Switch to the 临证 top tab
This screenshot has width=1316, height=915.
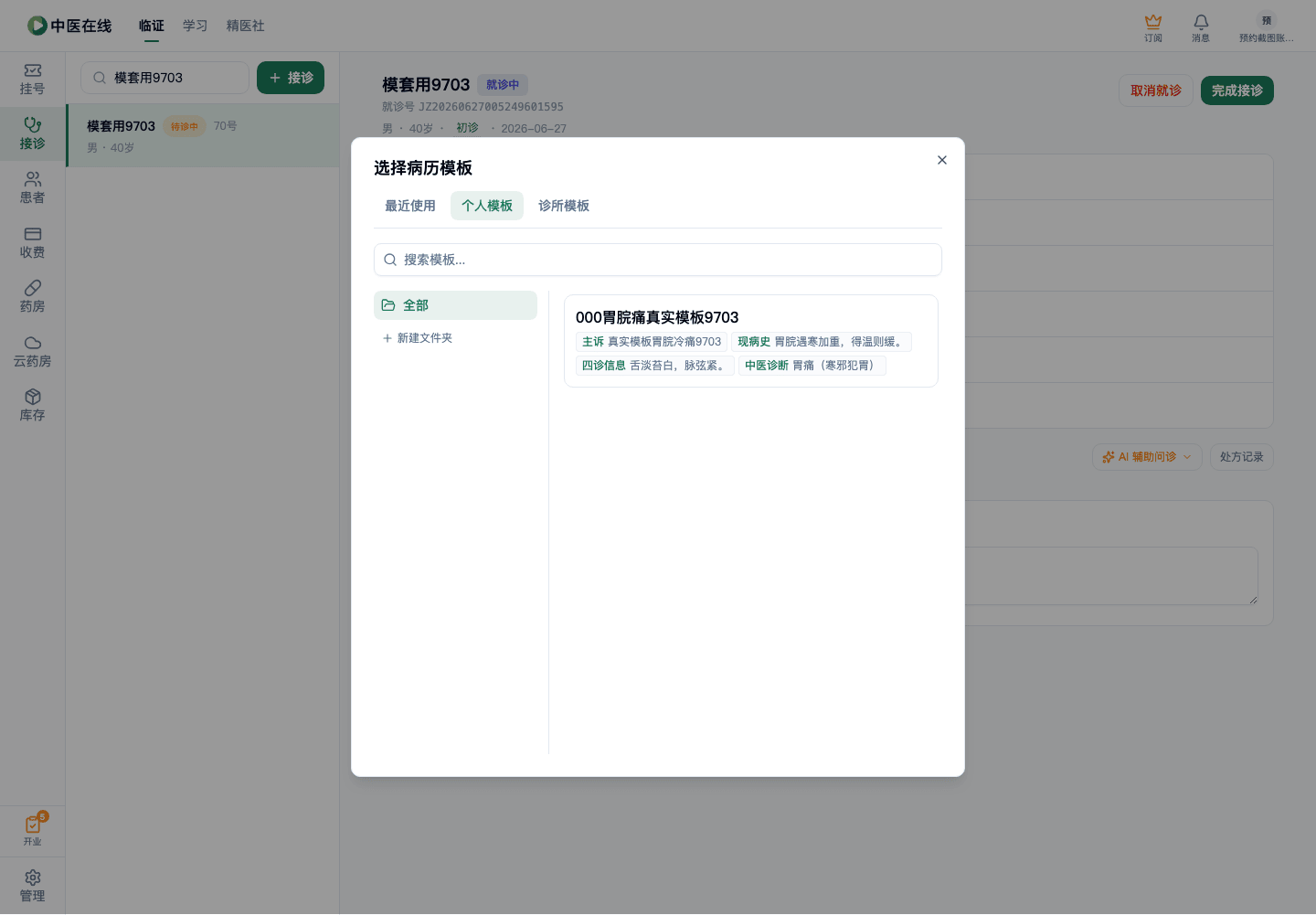tap(152, 26)
